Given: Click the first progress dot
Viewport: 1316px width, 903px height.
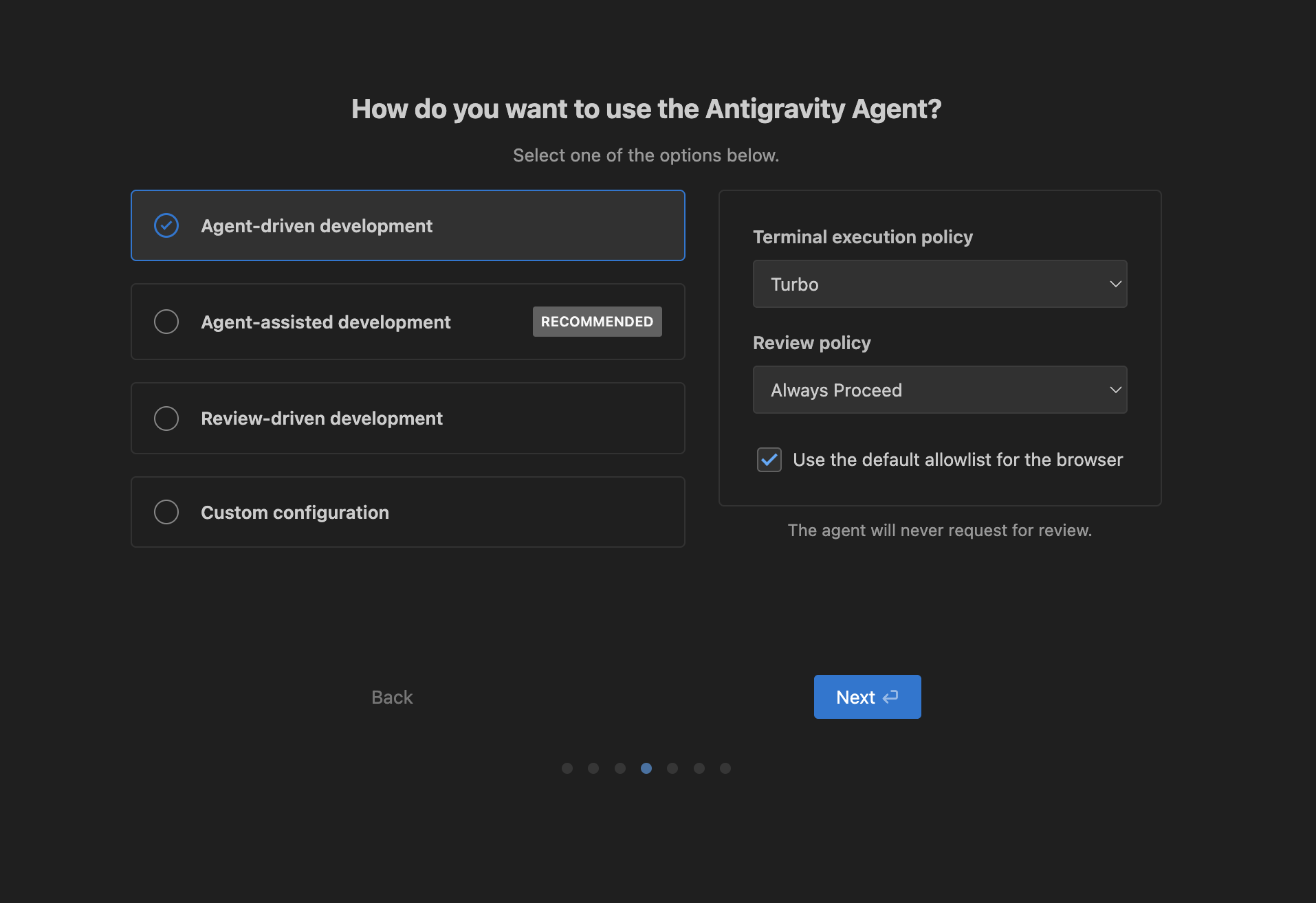Looking at the screenshot, I should [567, 768].
